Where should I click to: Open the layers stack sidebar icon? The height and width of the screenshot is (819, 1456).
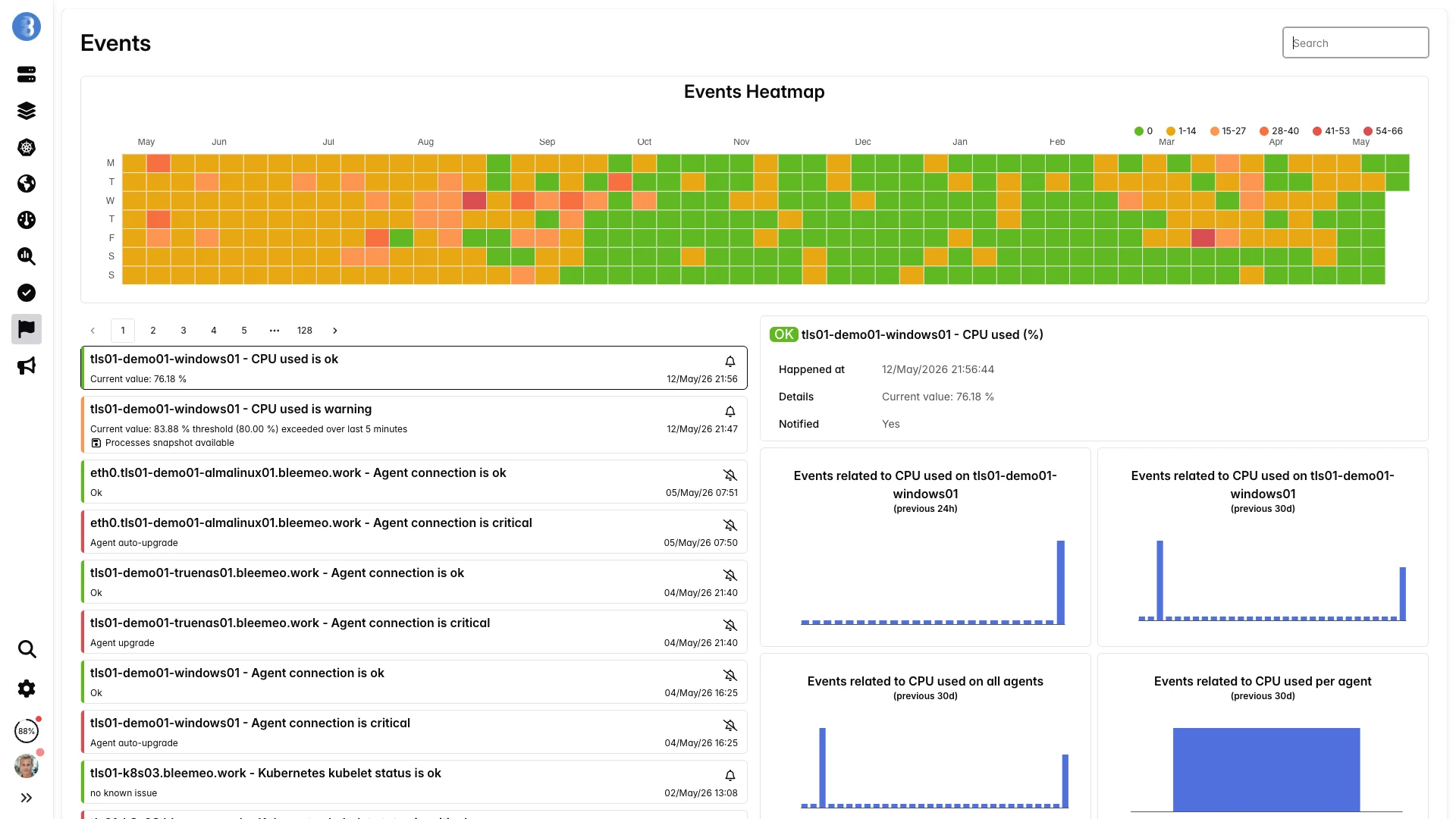pos(27,111)
